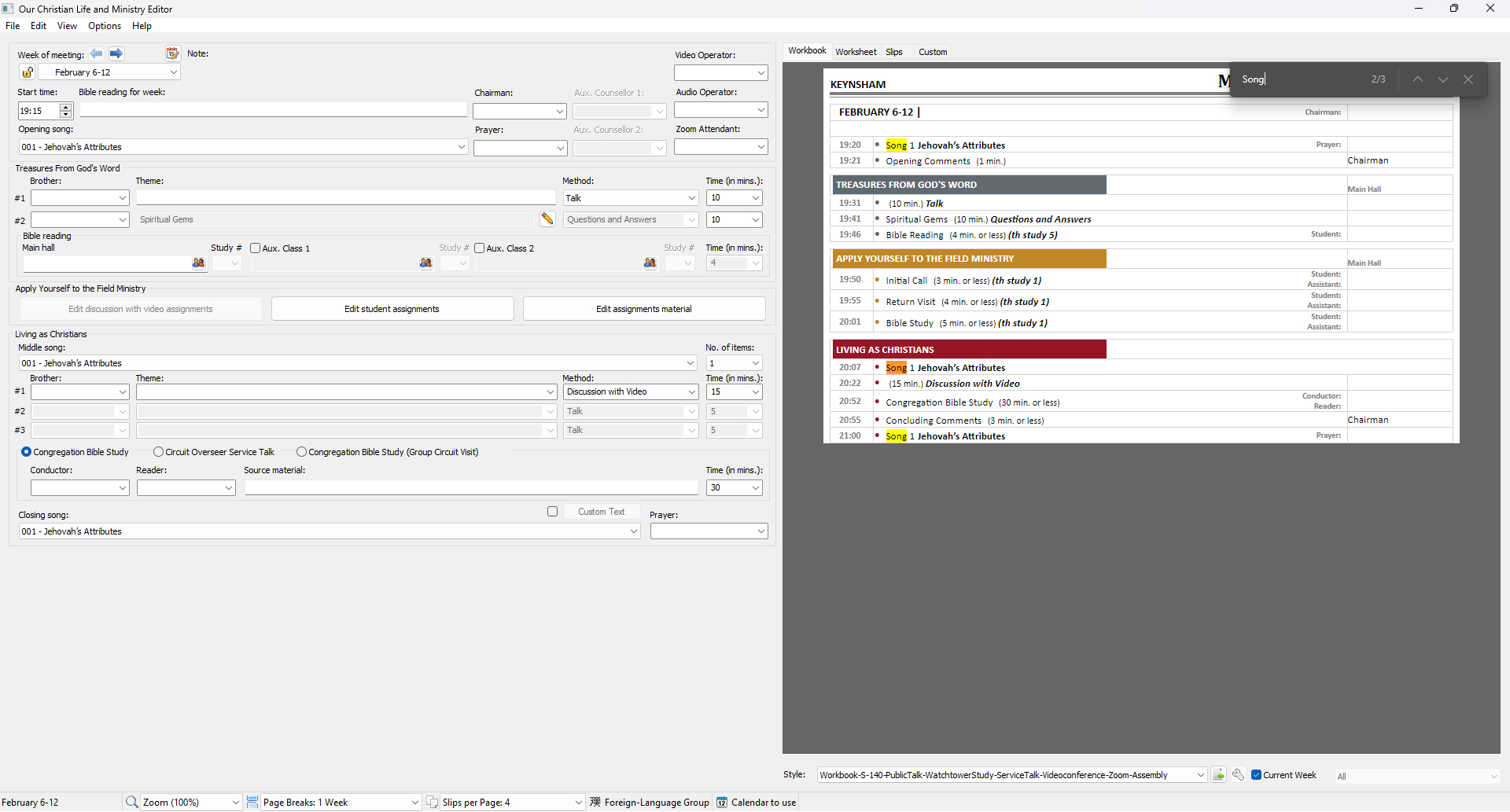The width and height of the screenshot is (1510, 812).
Task: Open style settings with the wrench icon
Action: click(x=1238, y=774)
